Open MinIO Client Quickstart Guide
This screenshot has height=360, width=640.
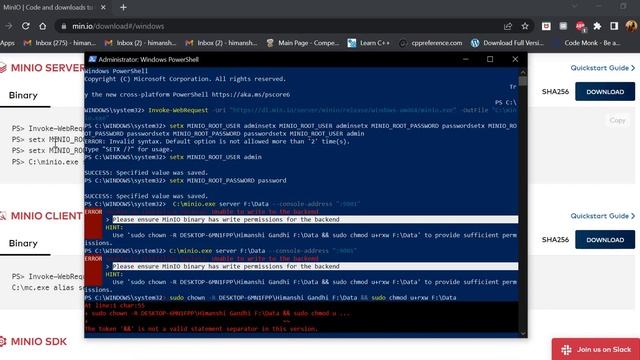[603, 216]
